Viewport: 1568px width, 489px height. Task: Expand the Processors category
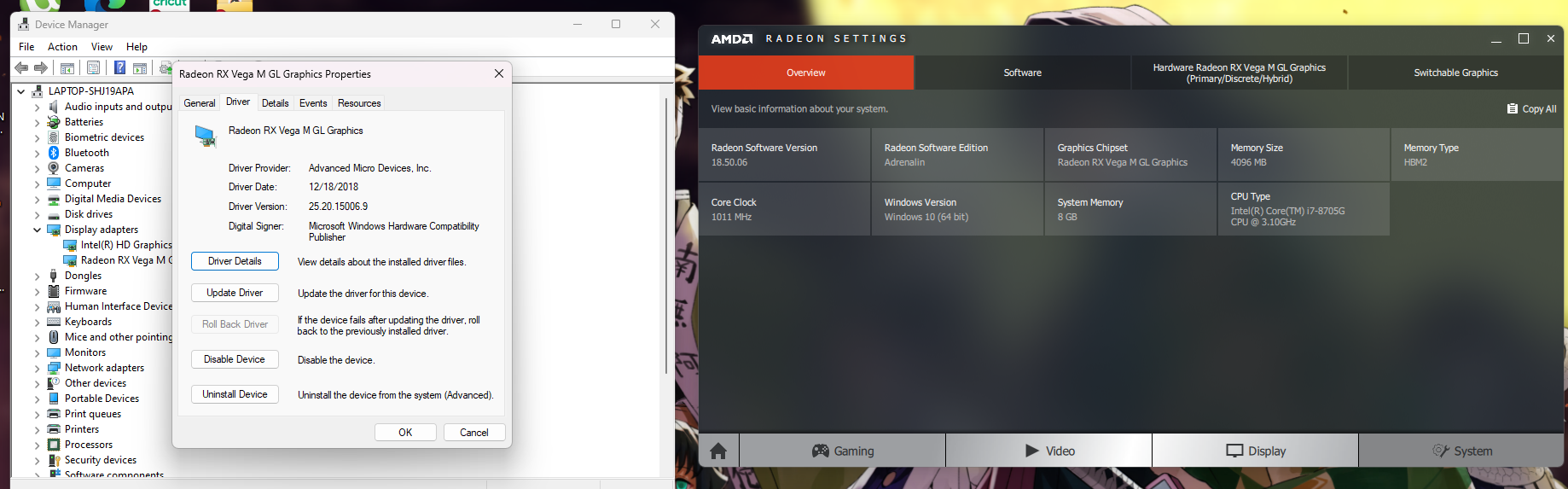tap(37, 445)
